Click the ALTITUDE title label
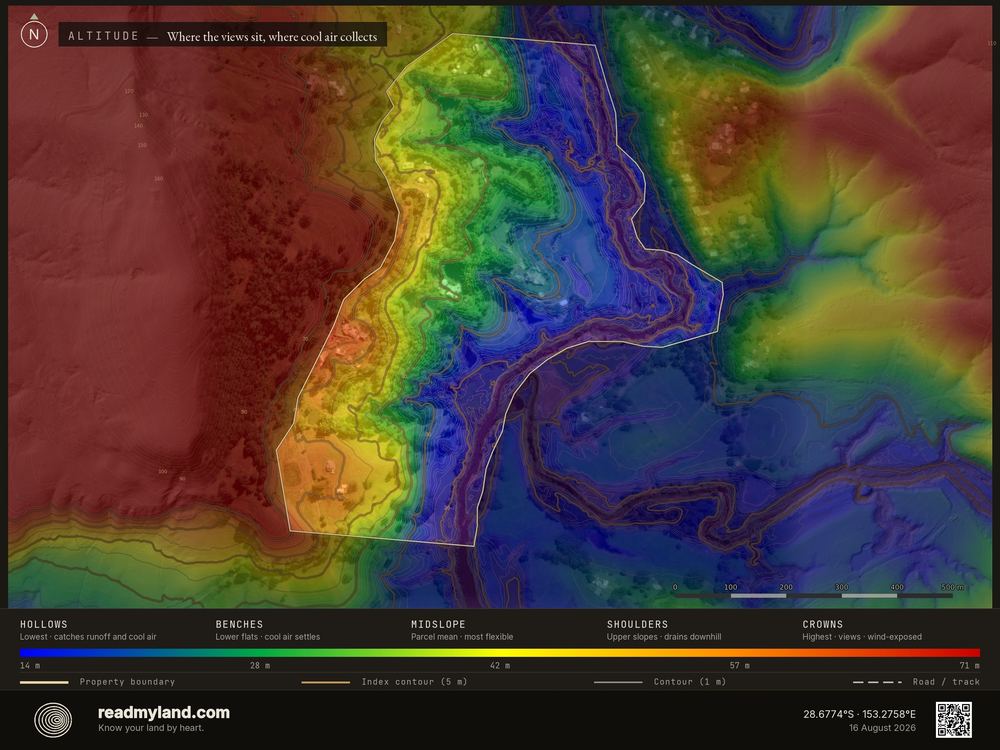The image size is (1000, 750). tap(103, 36)
